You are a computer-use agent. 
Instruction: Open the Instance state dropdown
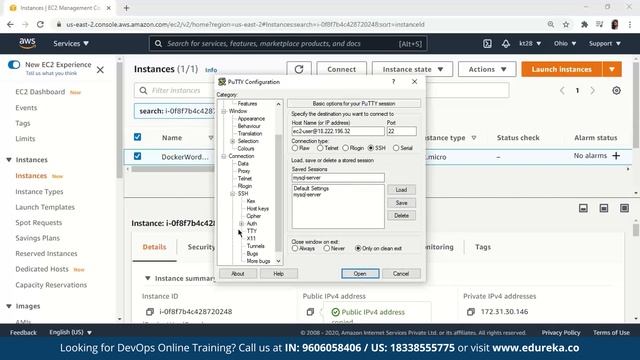pyautogui.click(x=412, y=69)
